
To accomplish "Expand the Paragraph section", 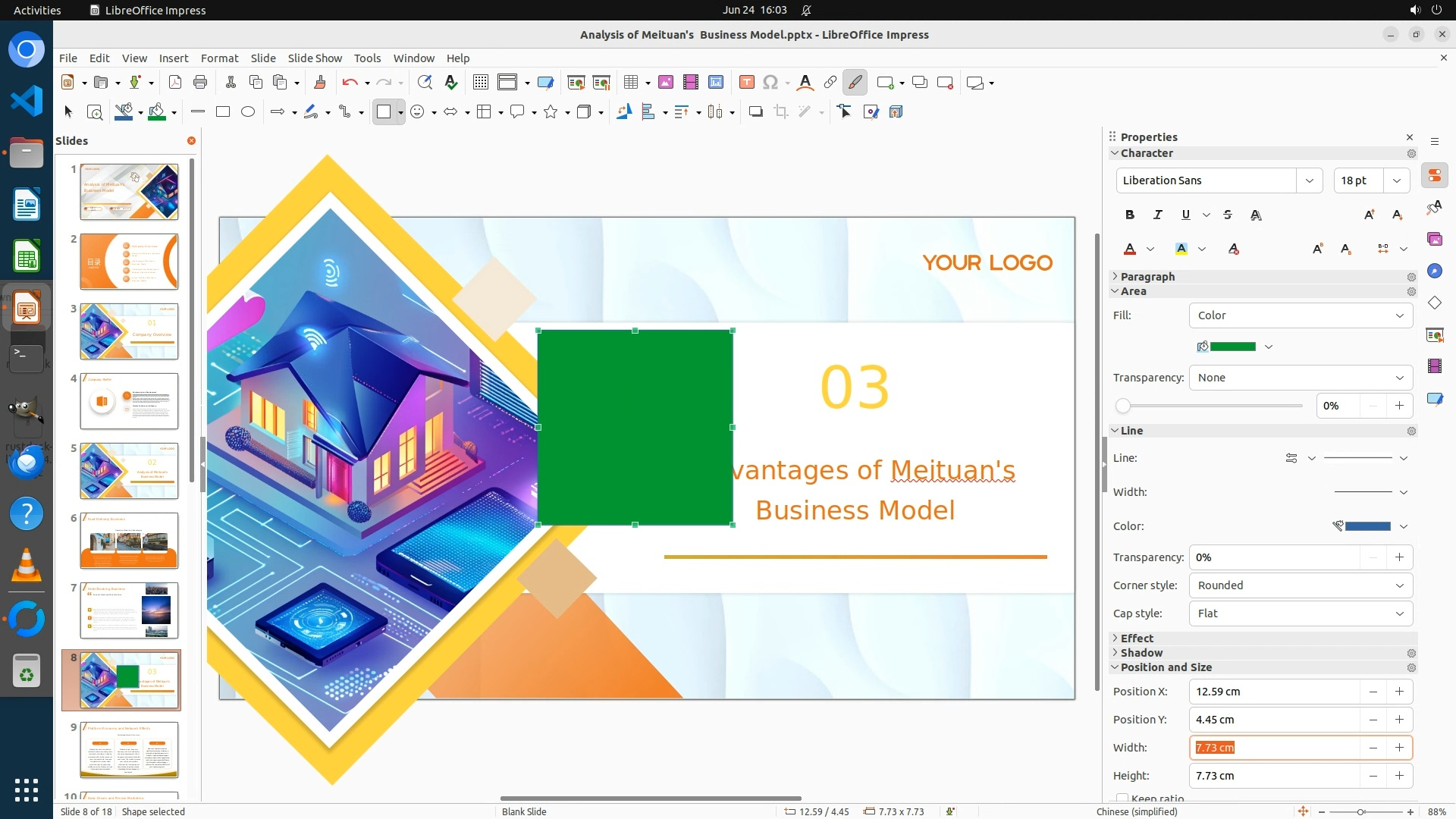I will [x=1147, y=277].
